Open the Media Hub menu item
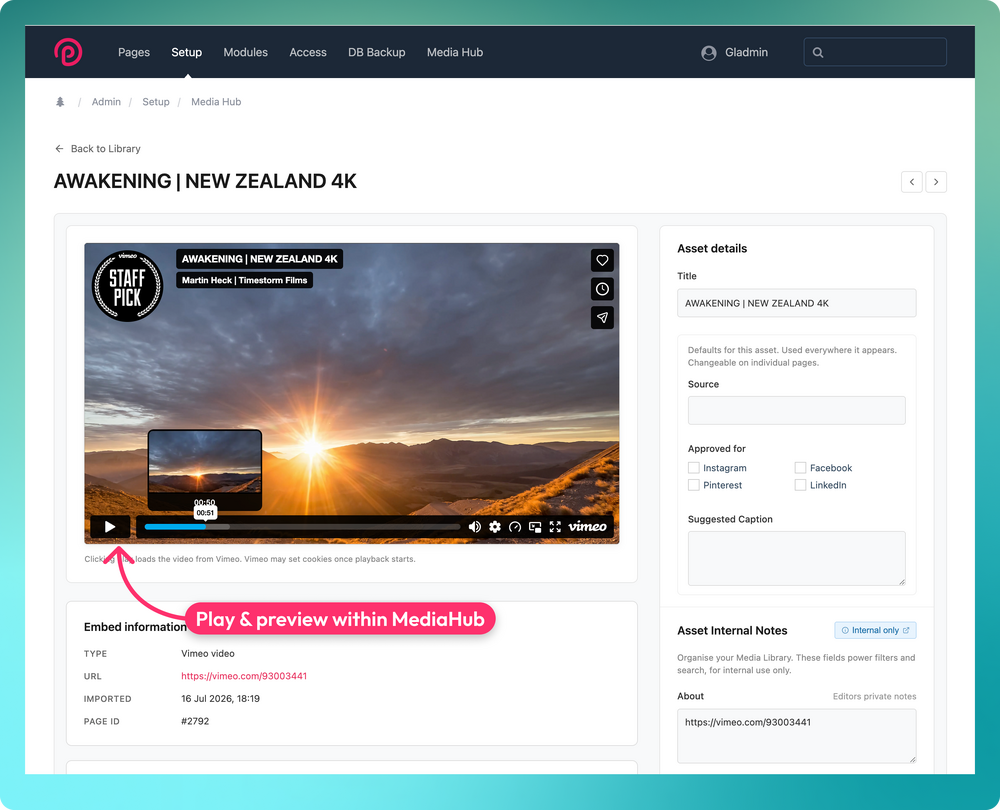1000x810 pixels. tap(455, 52)
